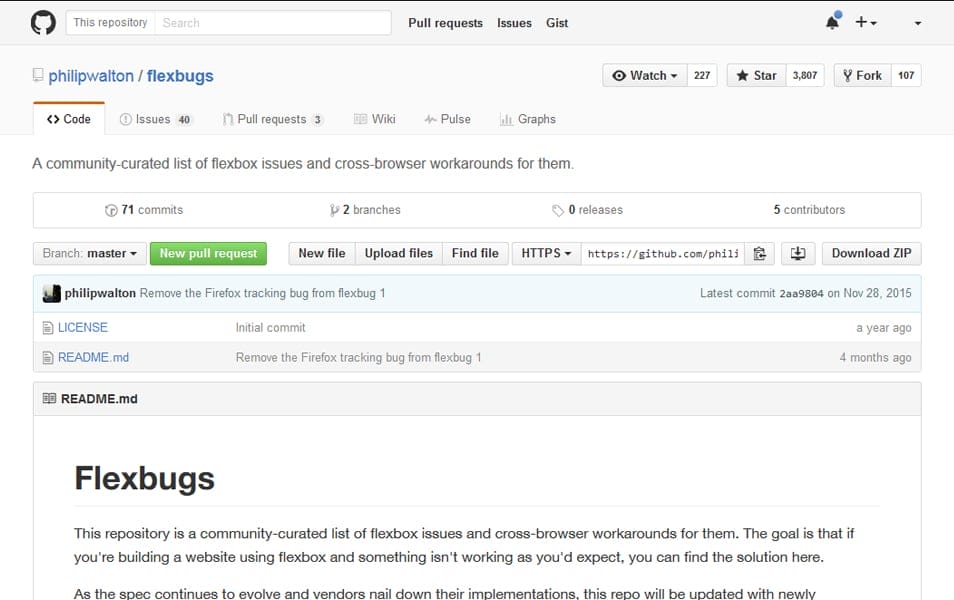Click the commits history clock icon
This screenshot has width=954, height=600.
tap(111, 210)
